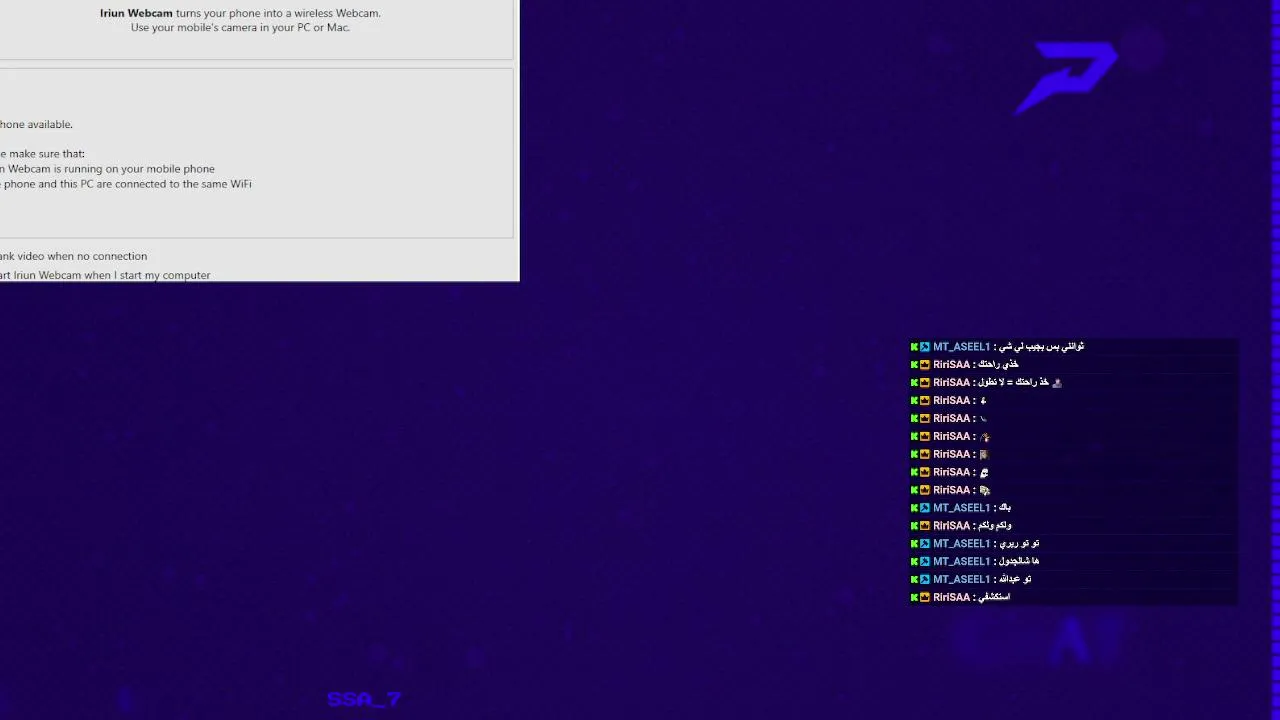Click the crown badge beside "ولكم ولكم"
The height and width of the screenshot is (720, 1280).
925,526
